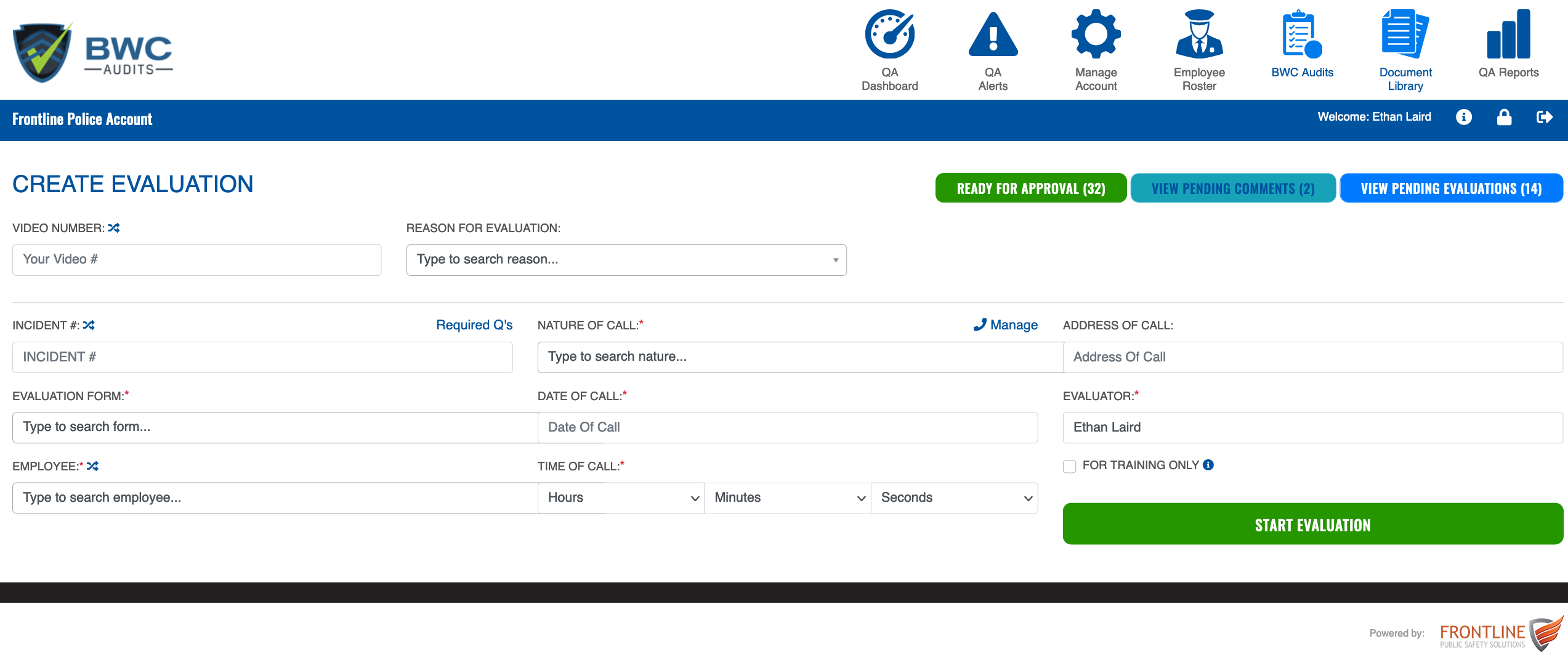Click the Start Evaluation button

1312,524
